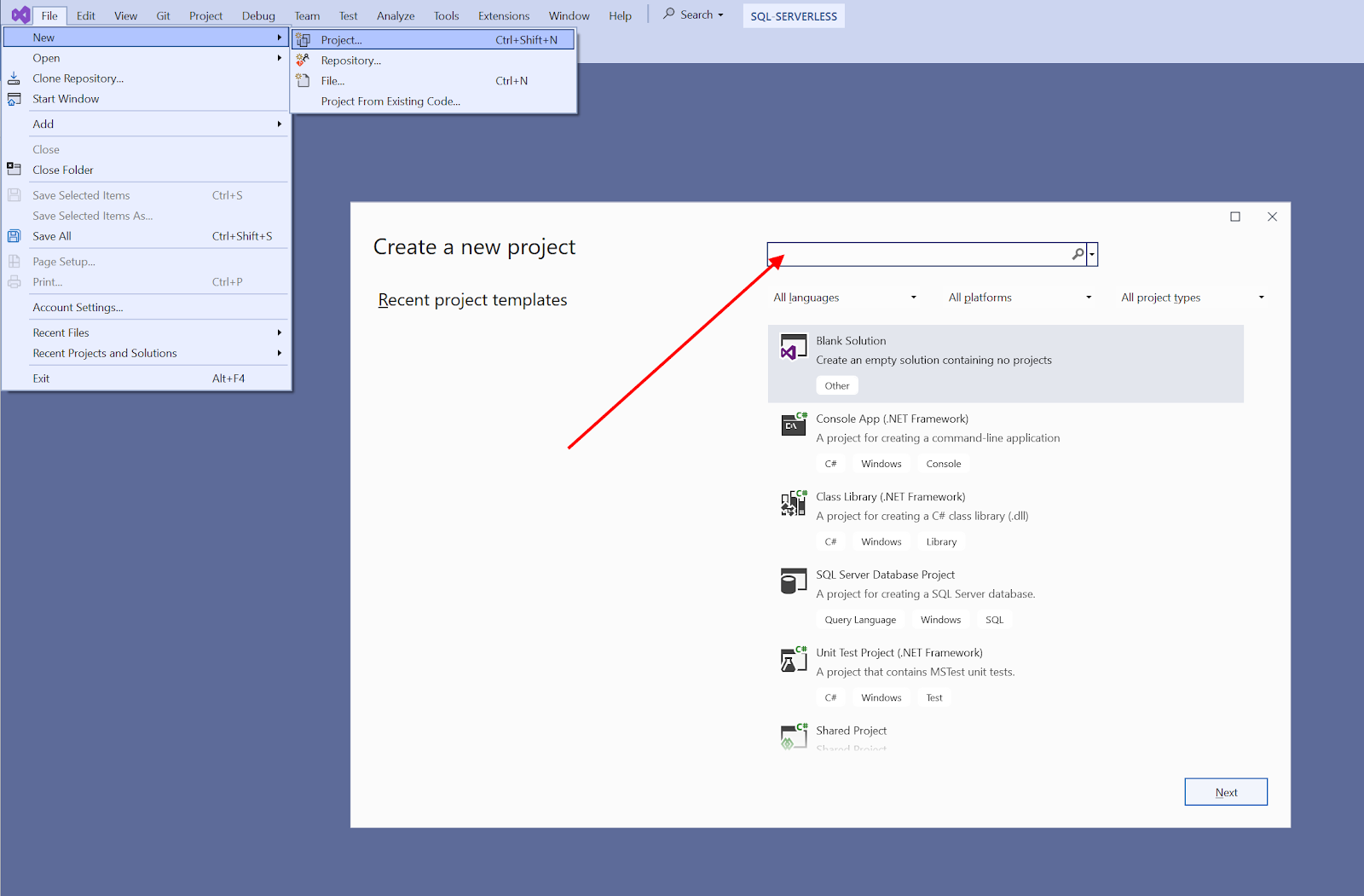Open the Team menu
The height and width of the screenshot is (896, 1364).
[307, 15]
